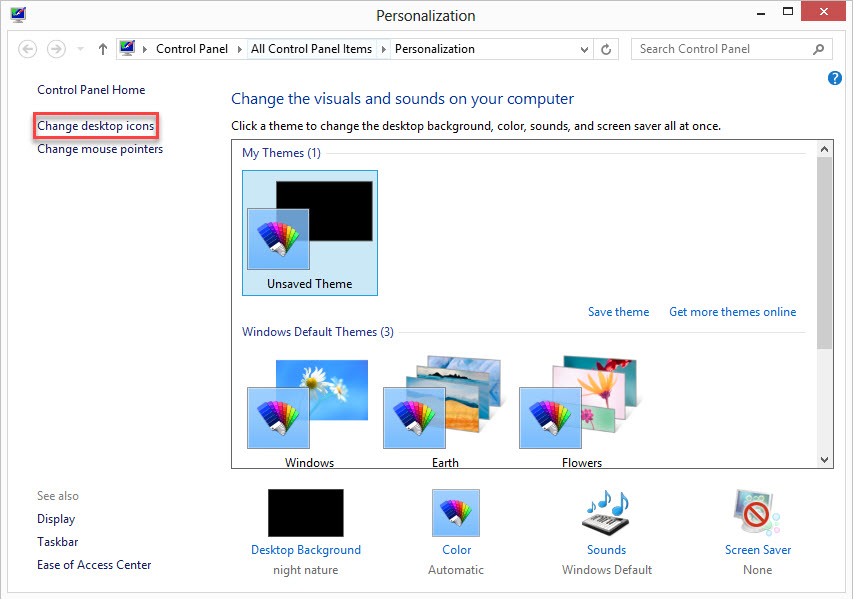Viewport: 853px width, 599px height.
Task: Click Save theme link
Action: point(619,312)
